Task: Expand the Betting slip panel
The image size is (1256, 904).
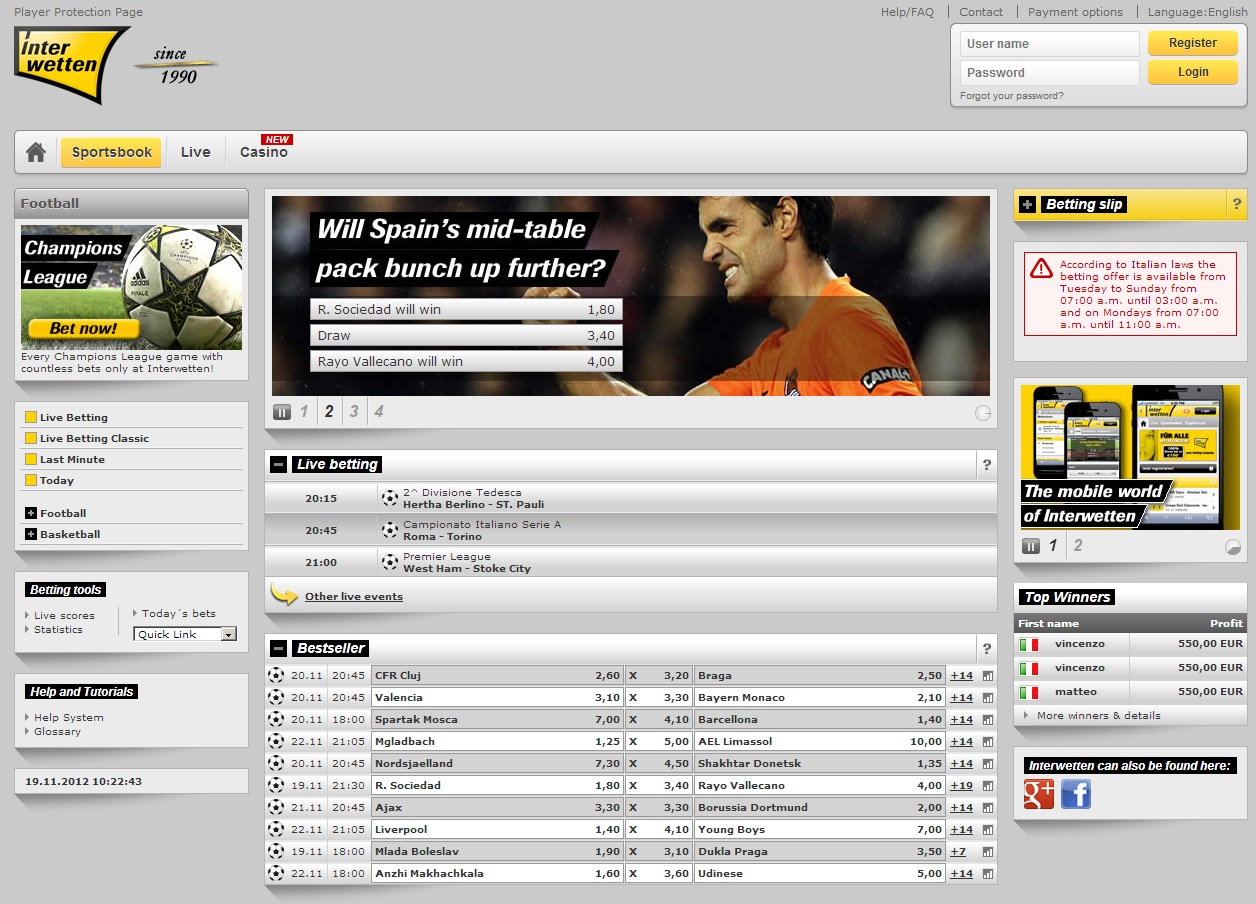Action: [x=1027, y=204]
